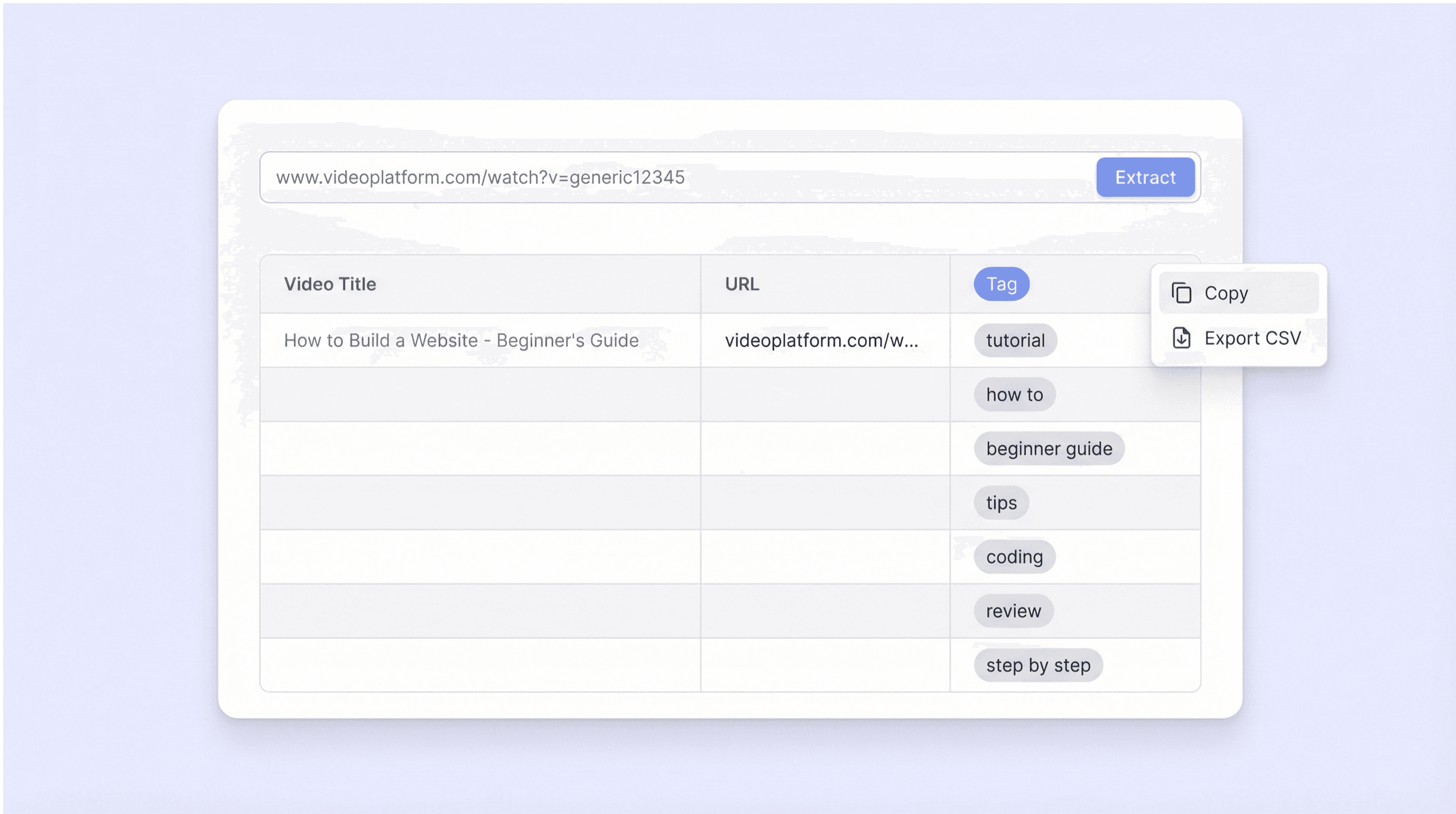Viewport: 1456px width, 814px height.
Task: Click the Extract button
Action: [1145, 178]
